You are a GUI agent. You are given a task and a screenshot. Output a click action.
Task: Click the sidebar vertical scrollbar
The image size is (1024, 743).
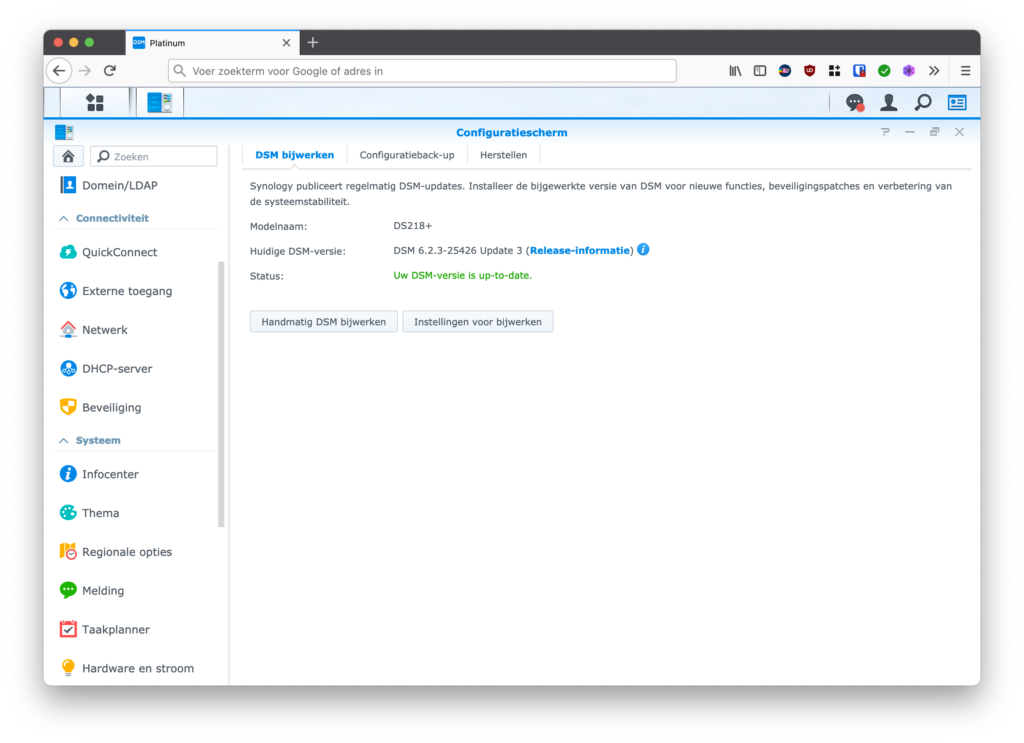(x=221, y=393)
